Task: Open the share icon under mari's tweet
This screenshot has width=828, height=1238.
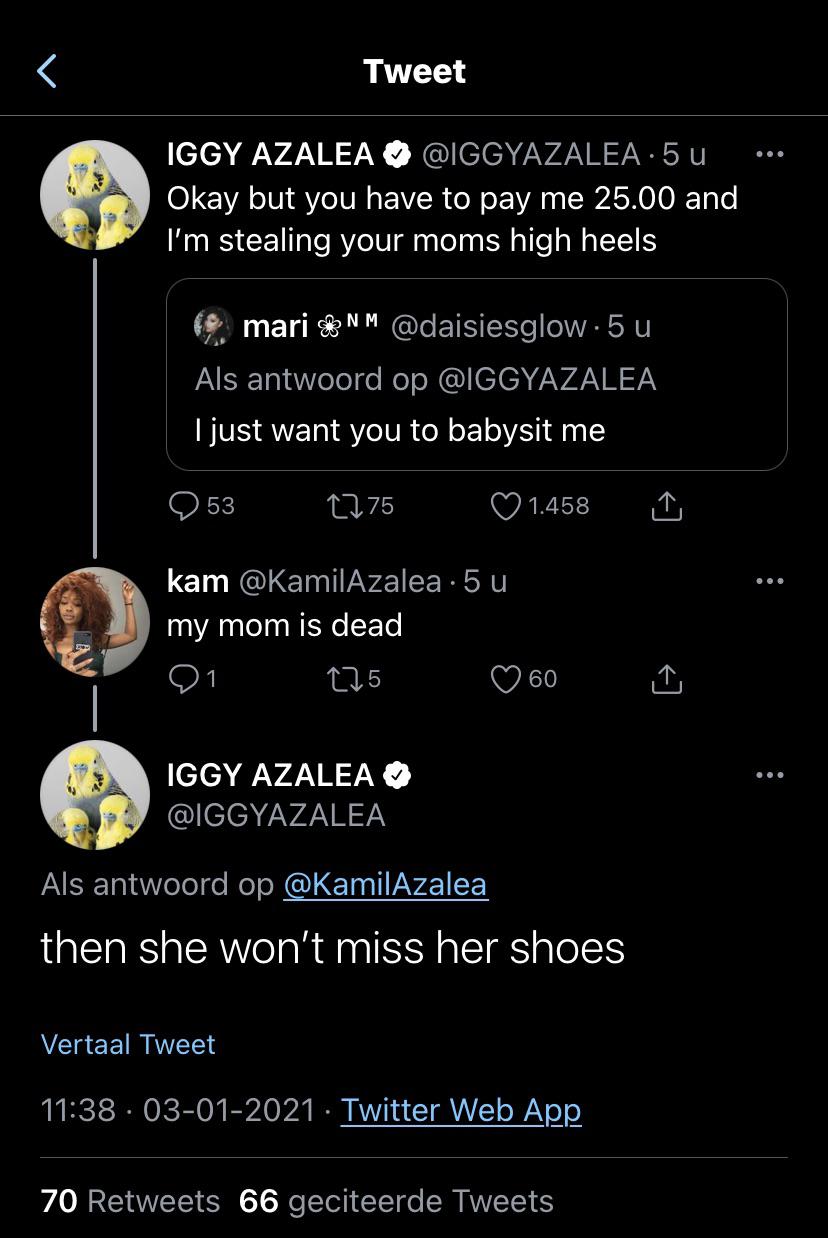Action: click(667, 506)
